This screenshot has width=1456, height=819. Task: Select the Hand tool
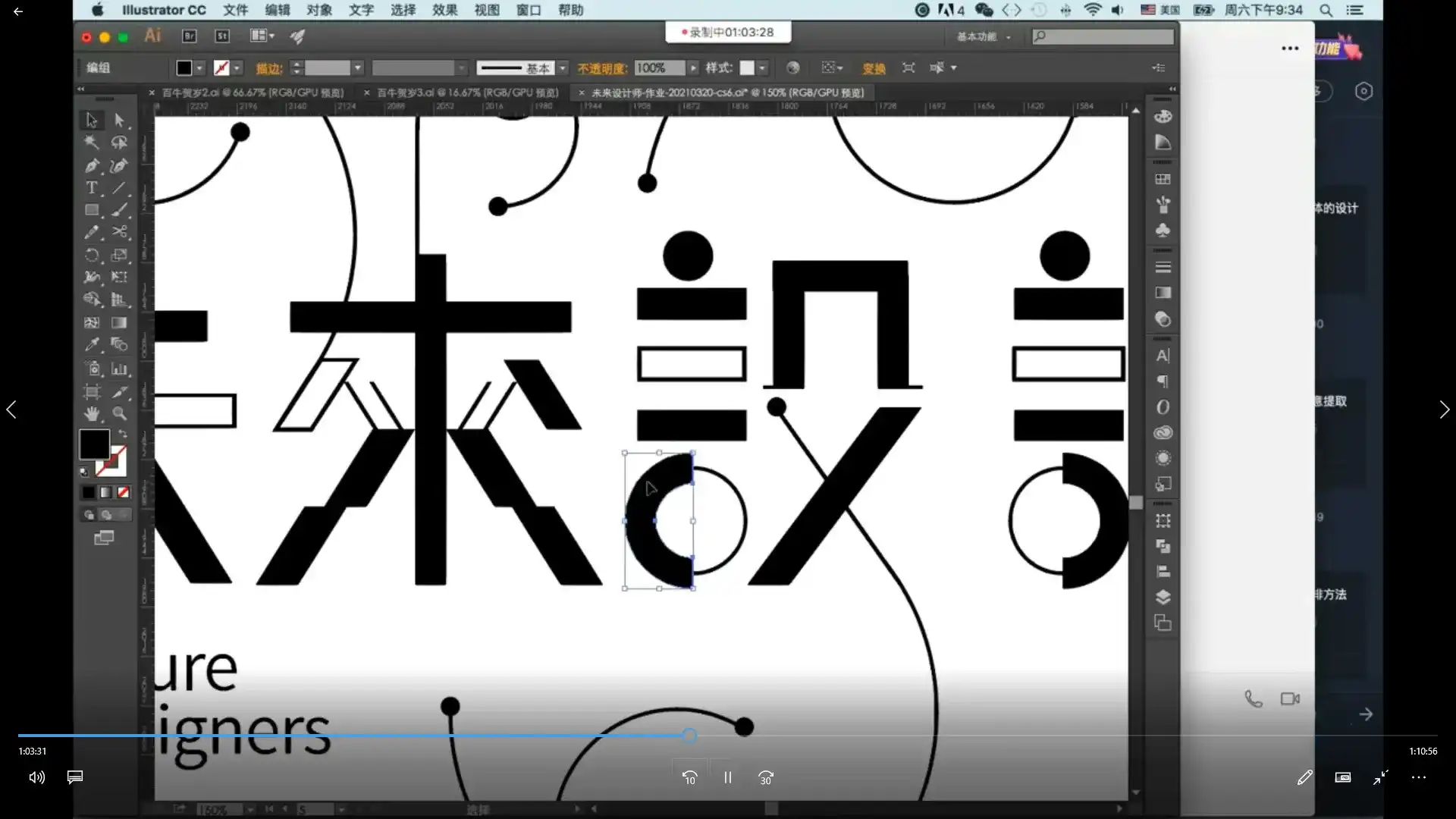point(92,414)
